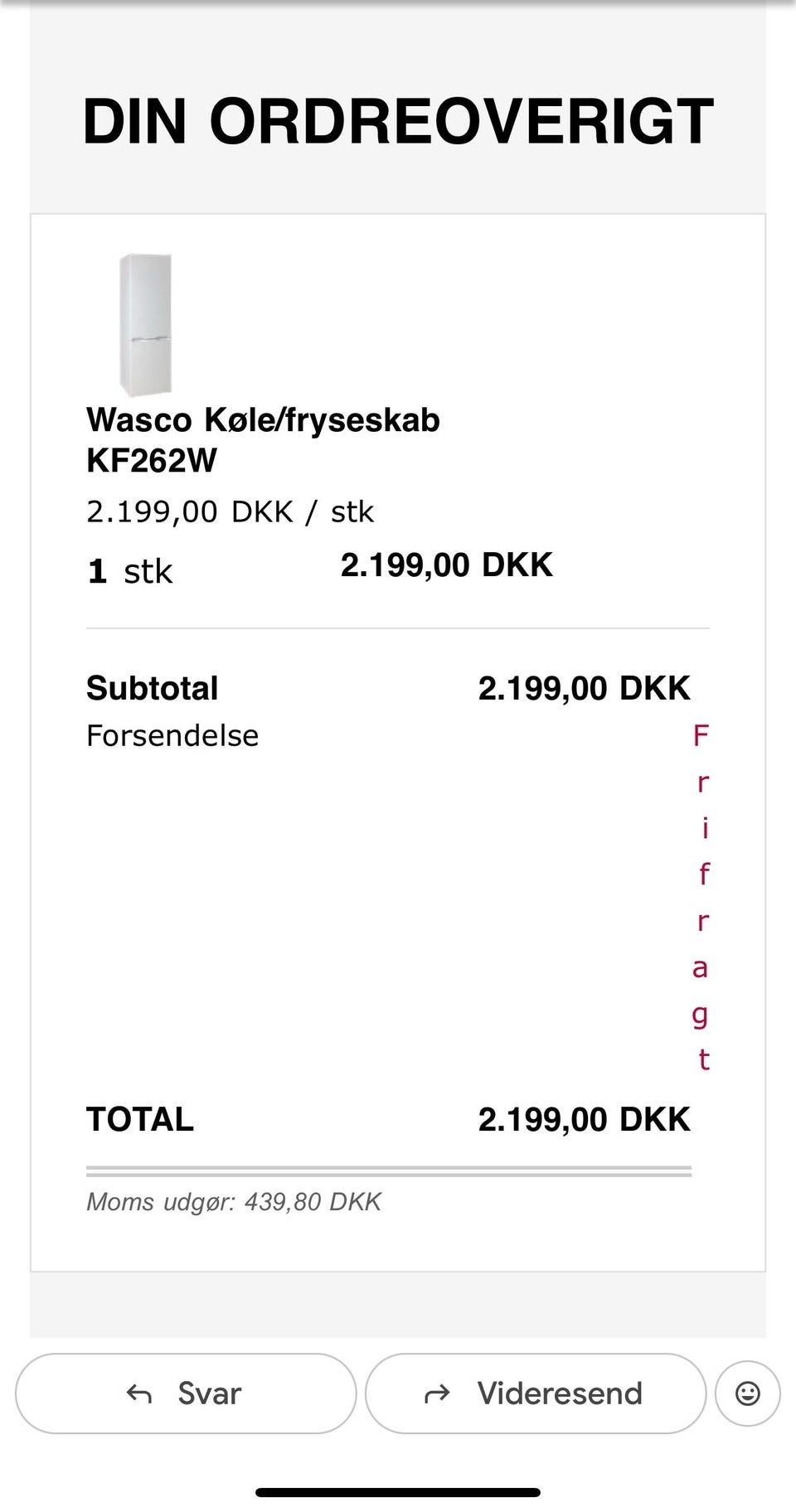The height and width of the screenshot is (1512, 796).
Task: Open the Wasco fridge product thumbnail
Action: pyautogui.click(x=146, y=325)
